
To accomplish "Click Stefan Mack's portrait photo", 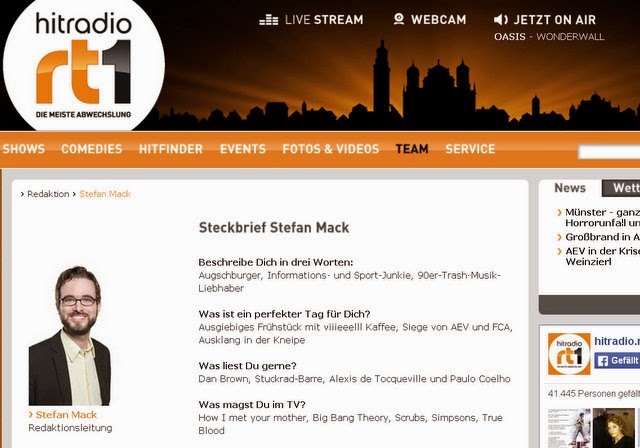I will point(69,335).
